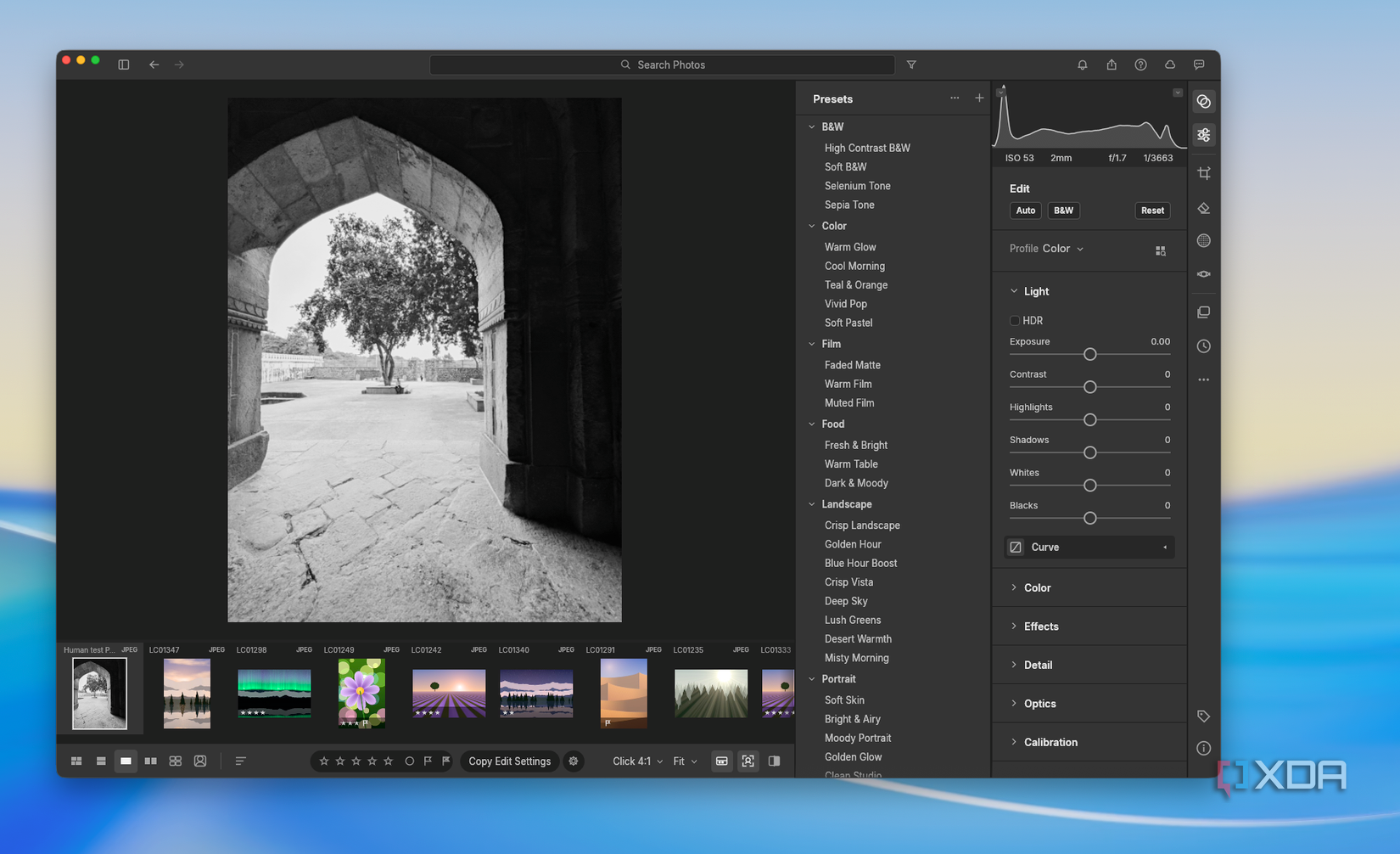Switch to photo grid view
This screenshot has height=854, width=1400.
pyautogui.click(x=76, y=761)
